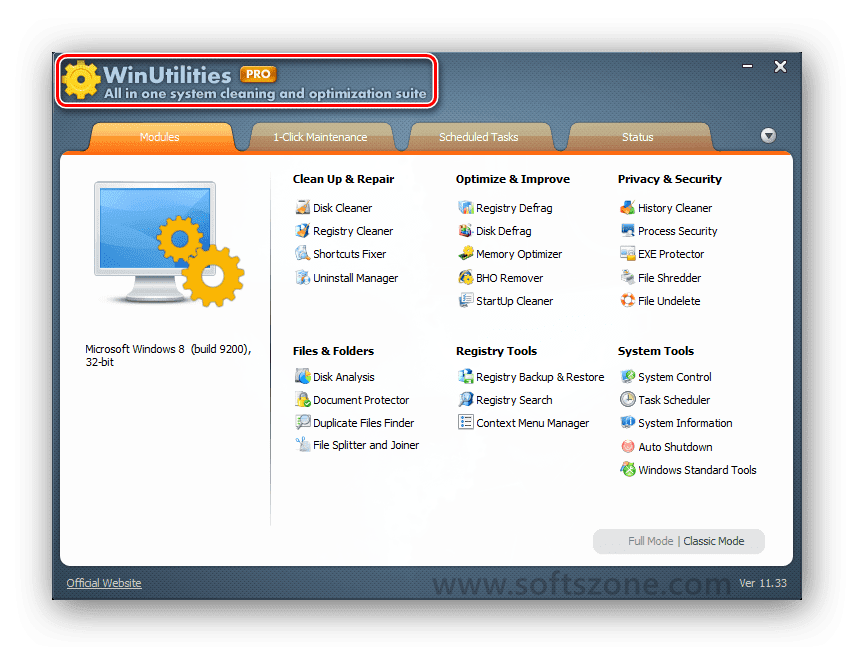Image resolution: width=854 pixels, height=652 pixels.
Task: Open the Auto Shutdown icon
Action: tap(627, 447)
